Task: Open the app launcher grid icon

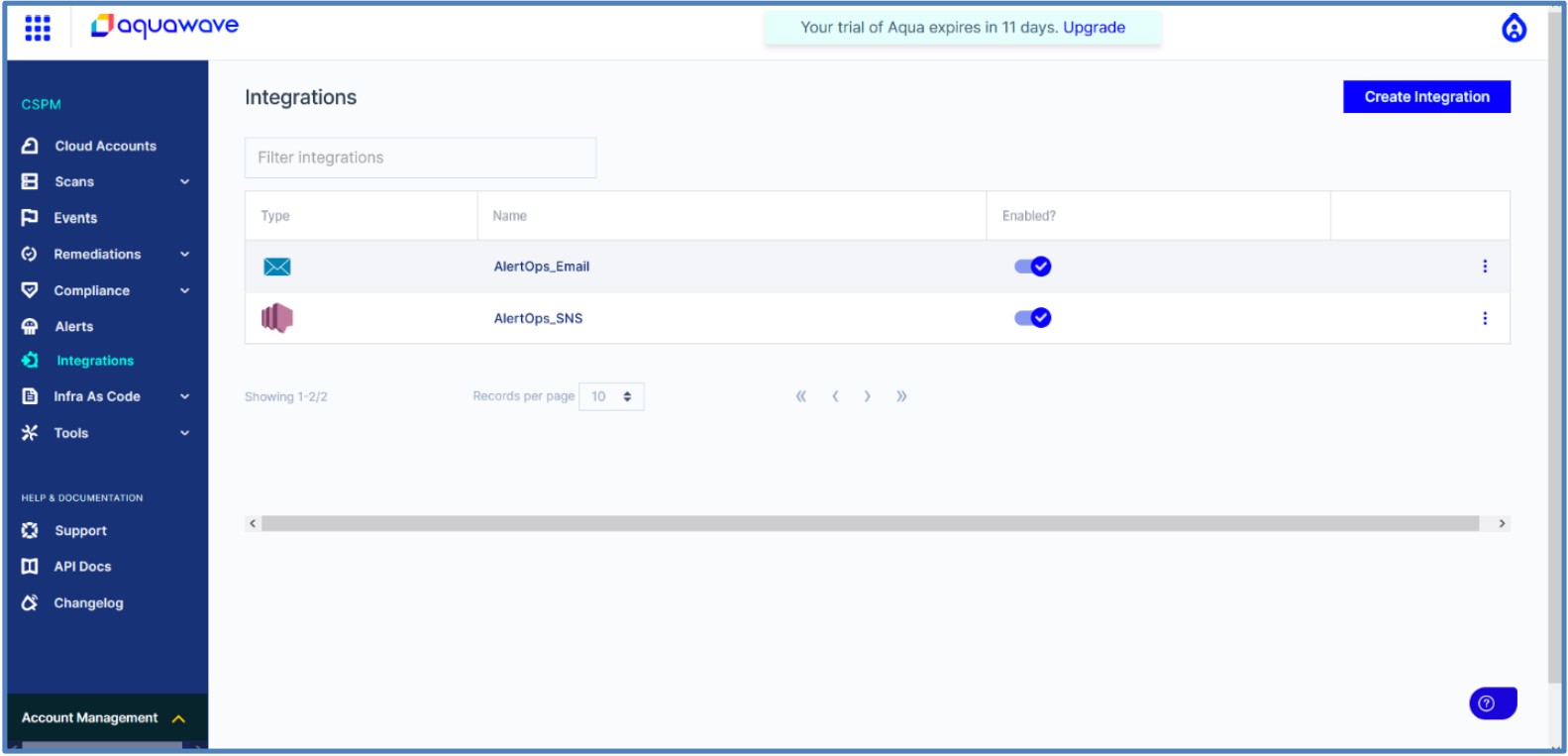Action: point(38,28)
